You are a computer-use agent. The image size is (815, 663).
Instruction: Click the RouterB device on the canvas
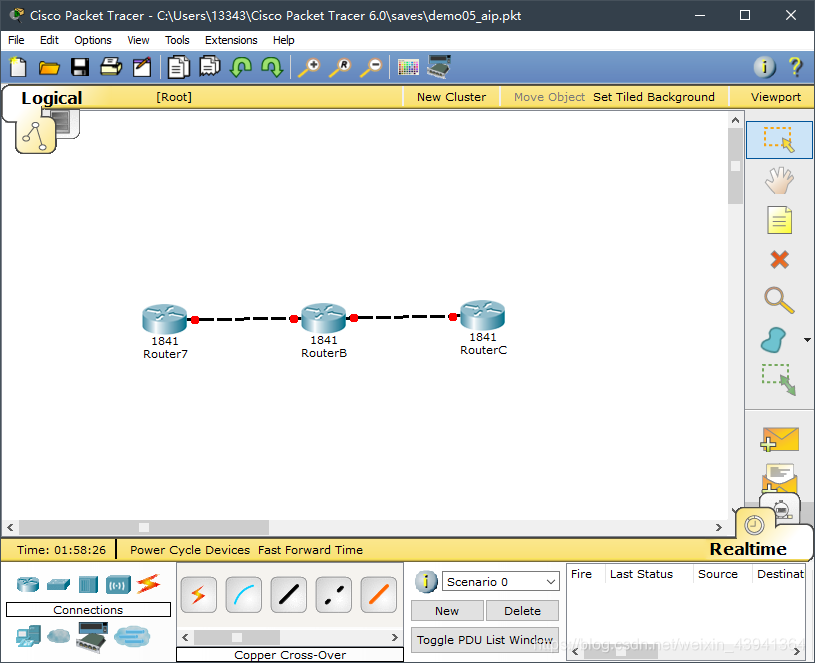click(323, 318)
